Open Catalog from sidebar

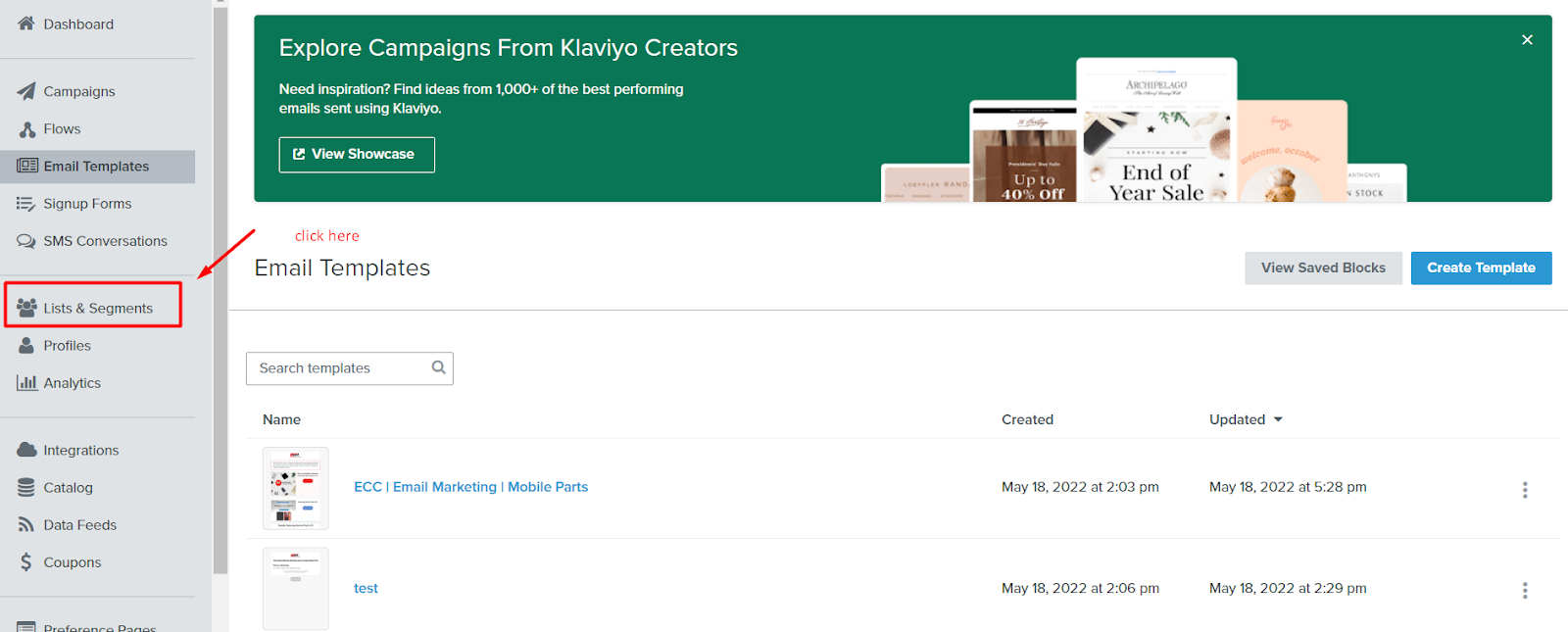[x=68, y=487]
